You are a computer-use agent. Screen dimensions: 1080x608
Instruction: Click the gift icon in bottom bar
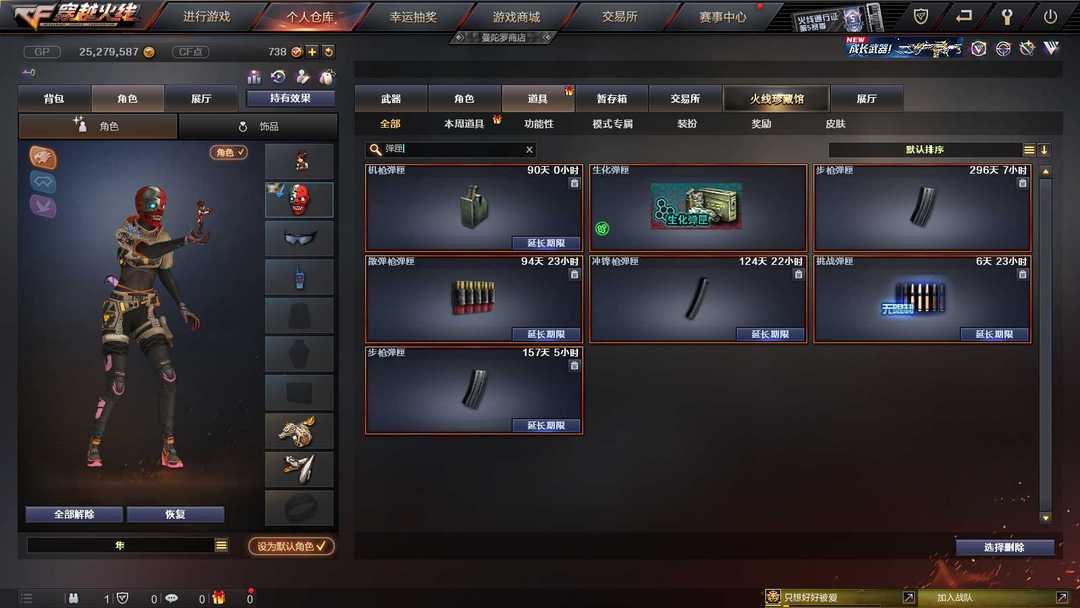click(x=218, y=598)
